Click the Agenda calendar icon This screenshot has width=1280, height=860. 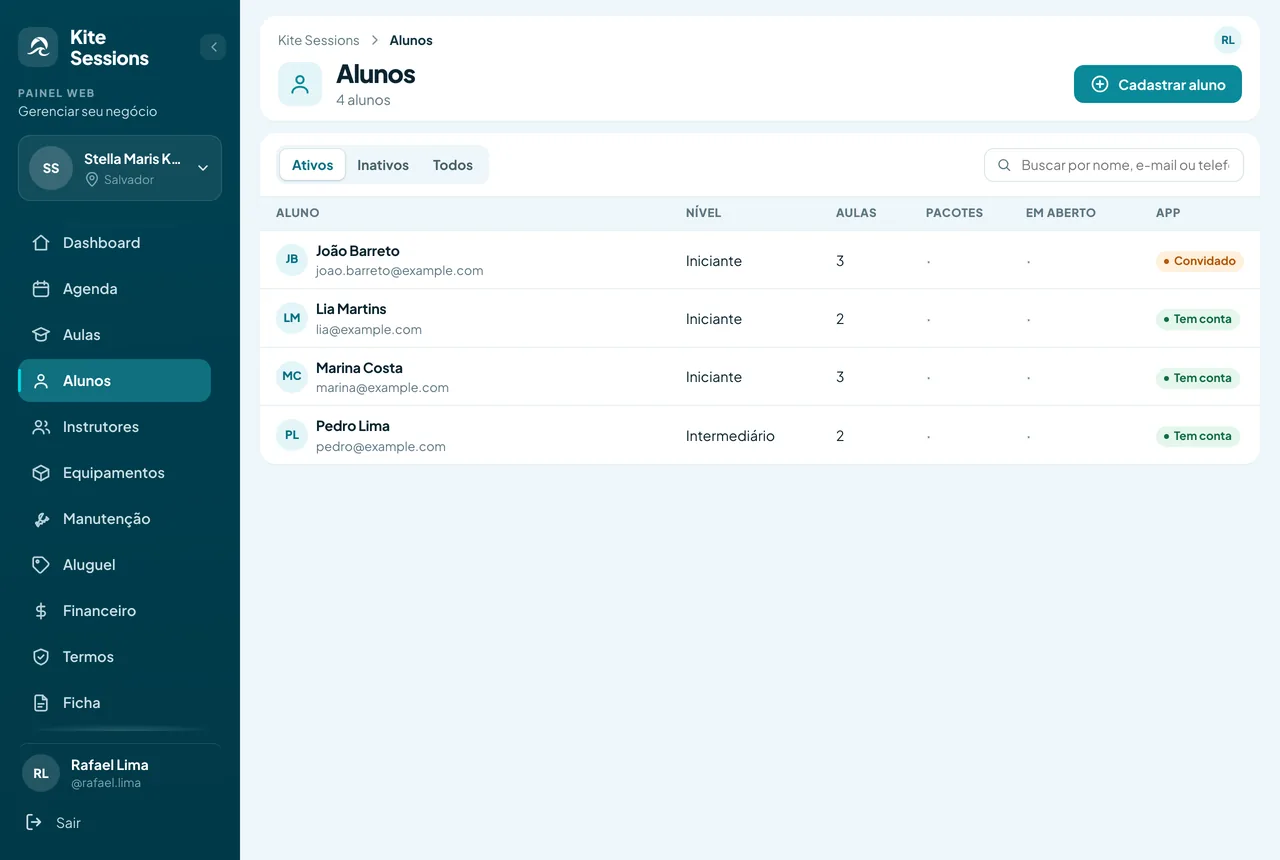[41, 289]
